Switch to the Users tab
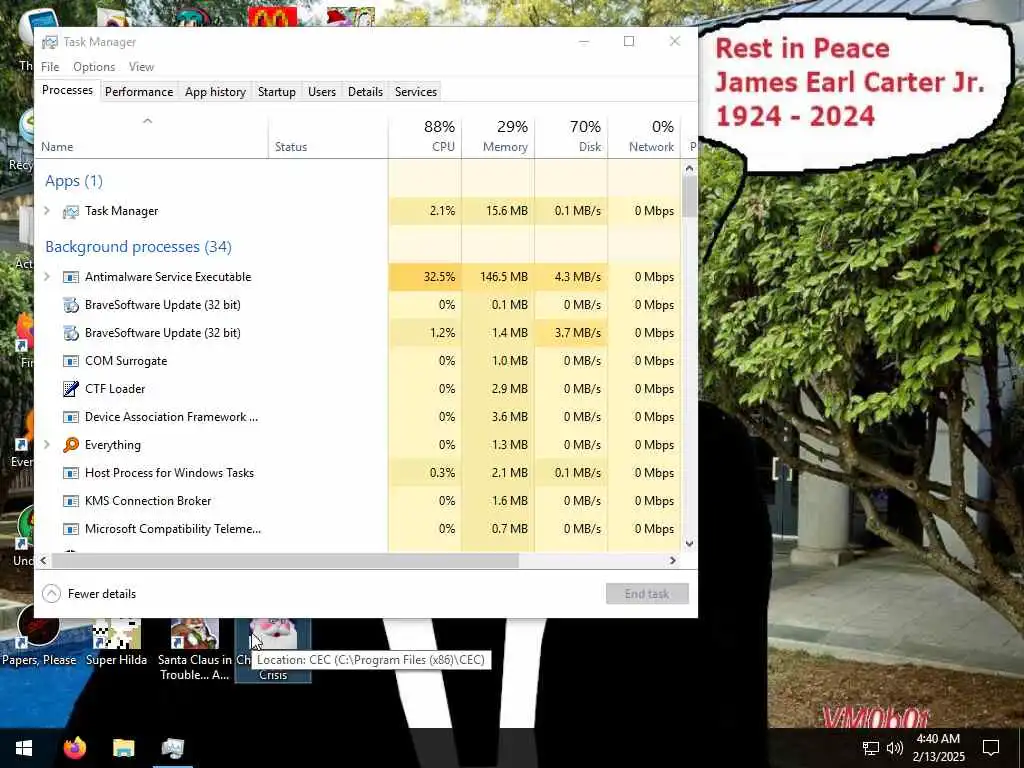Viewport: 1024px width, 768px height. click(321, 92)
